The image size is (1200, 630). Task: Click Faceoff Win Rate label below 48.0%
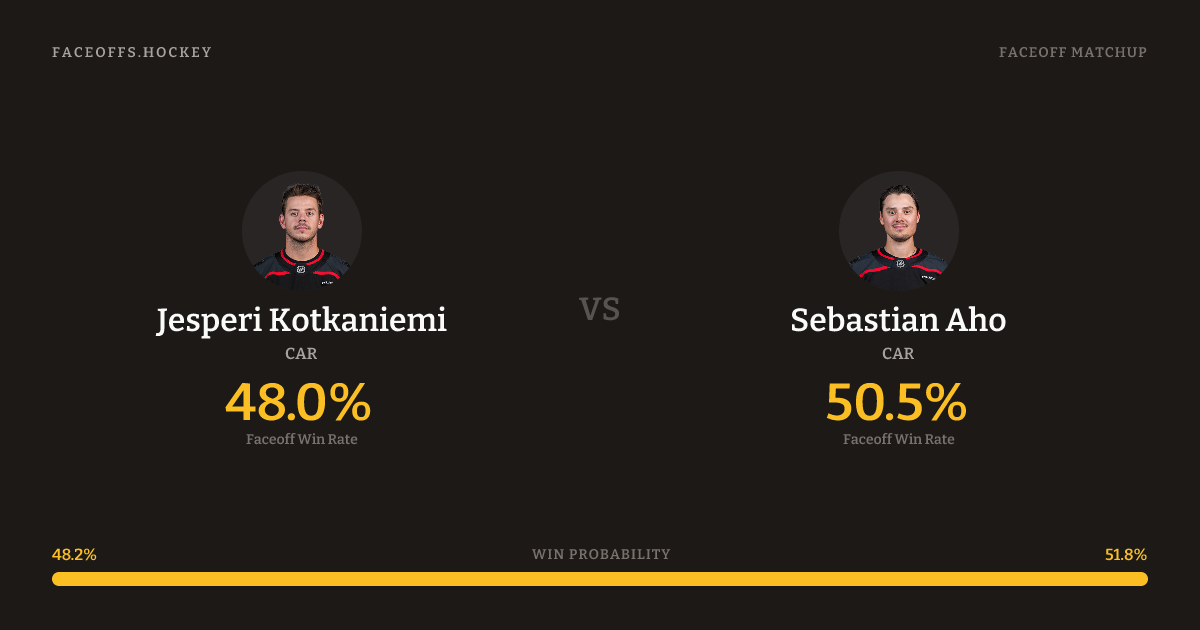tap(301, 439)
